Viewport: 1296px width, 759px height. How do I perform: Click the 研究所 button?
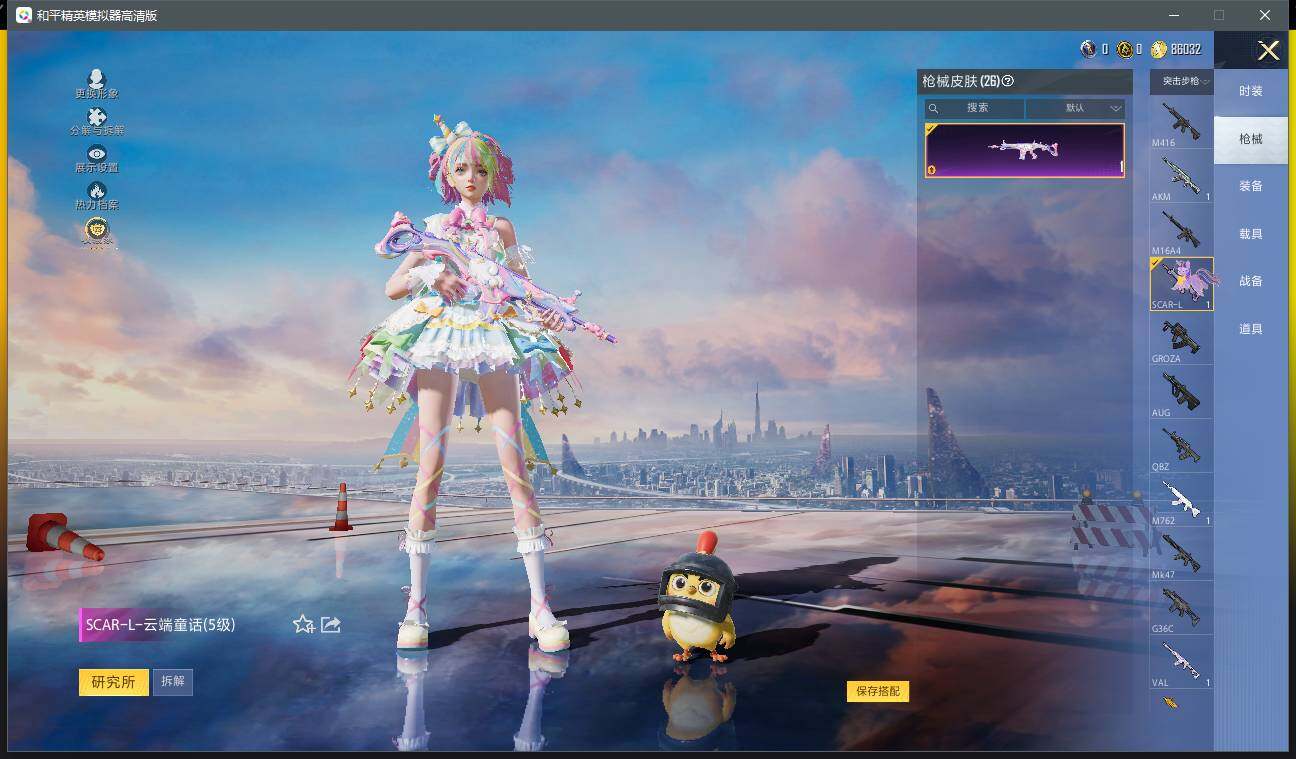point(113,682)
